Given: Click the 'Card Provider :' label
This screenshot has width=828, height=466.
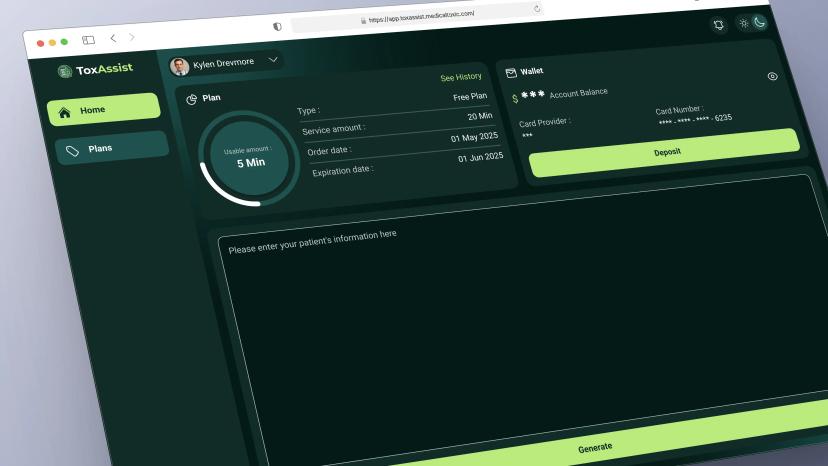Looking at the screenshot, I should click(x=544, y=122).
